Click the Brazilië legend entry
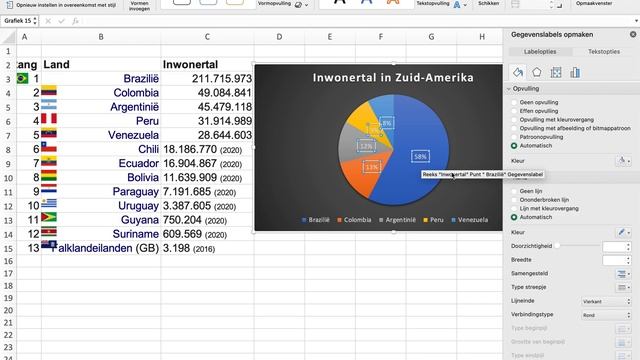Image resolution: width=640 pixels, height=360 pixels. coord(316,220)
